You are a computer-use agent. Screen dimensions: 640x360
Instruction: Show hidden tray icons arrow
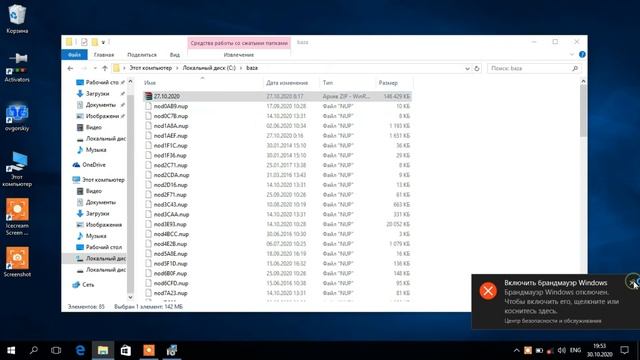pyautogui.click(x=516, y=350)
